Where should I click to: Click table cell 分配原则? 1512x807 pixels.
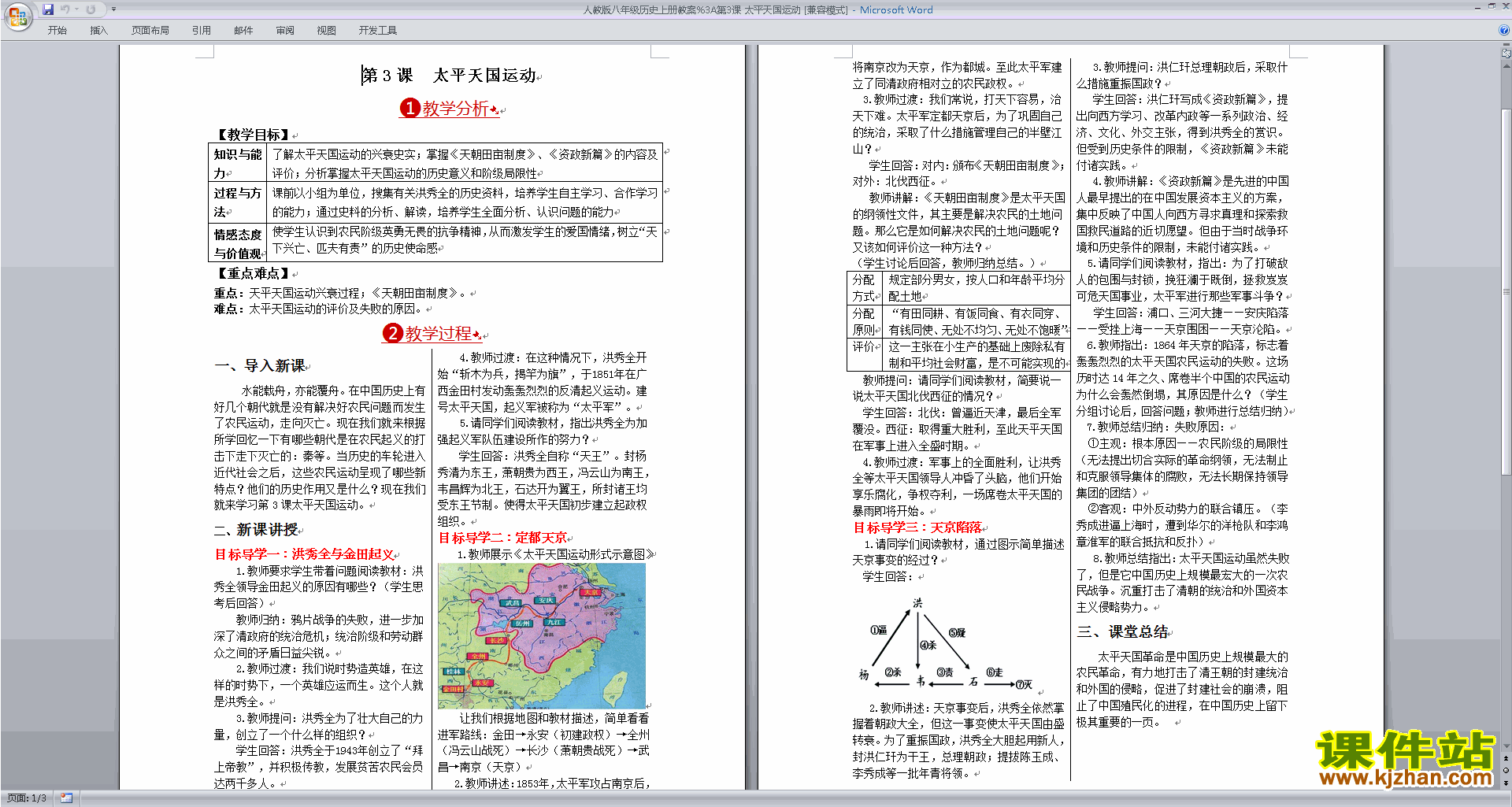864,321
